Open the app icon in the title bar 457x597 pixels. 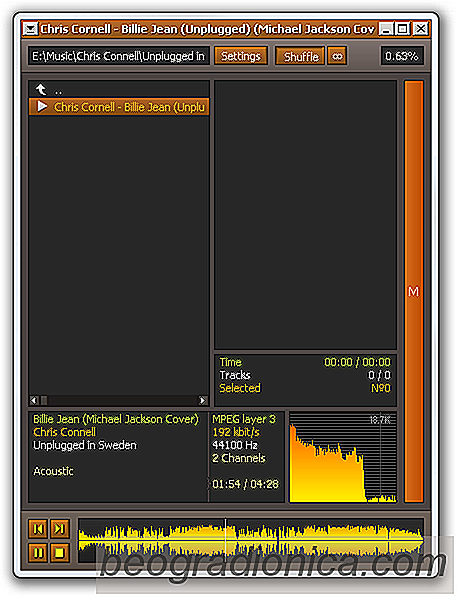point(30,29)
